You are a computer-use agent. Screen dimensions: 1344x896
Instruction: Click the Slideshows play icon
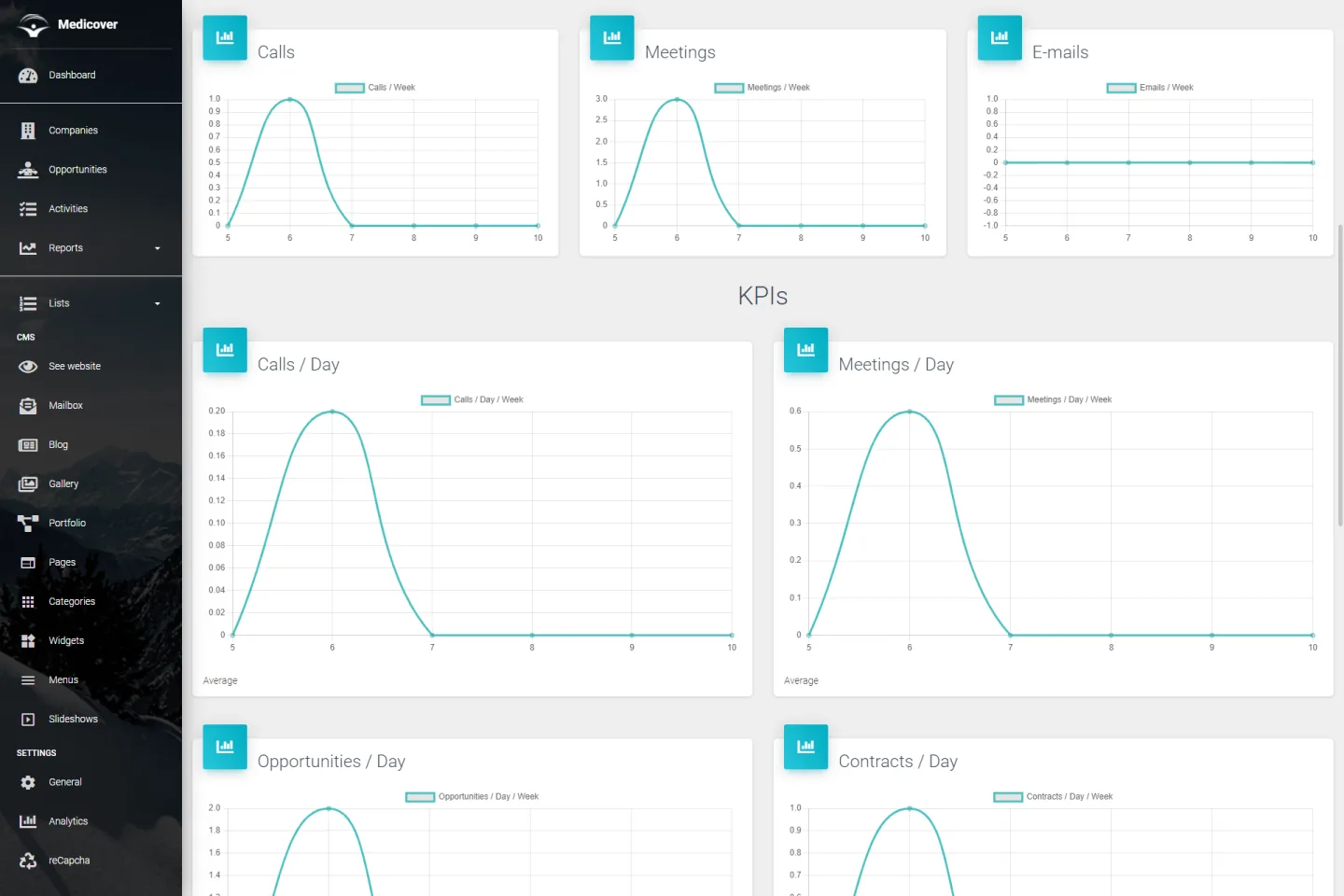tap(28, 720)
